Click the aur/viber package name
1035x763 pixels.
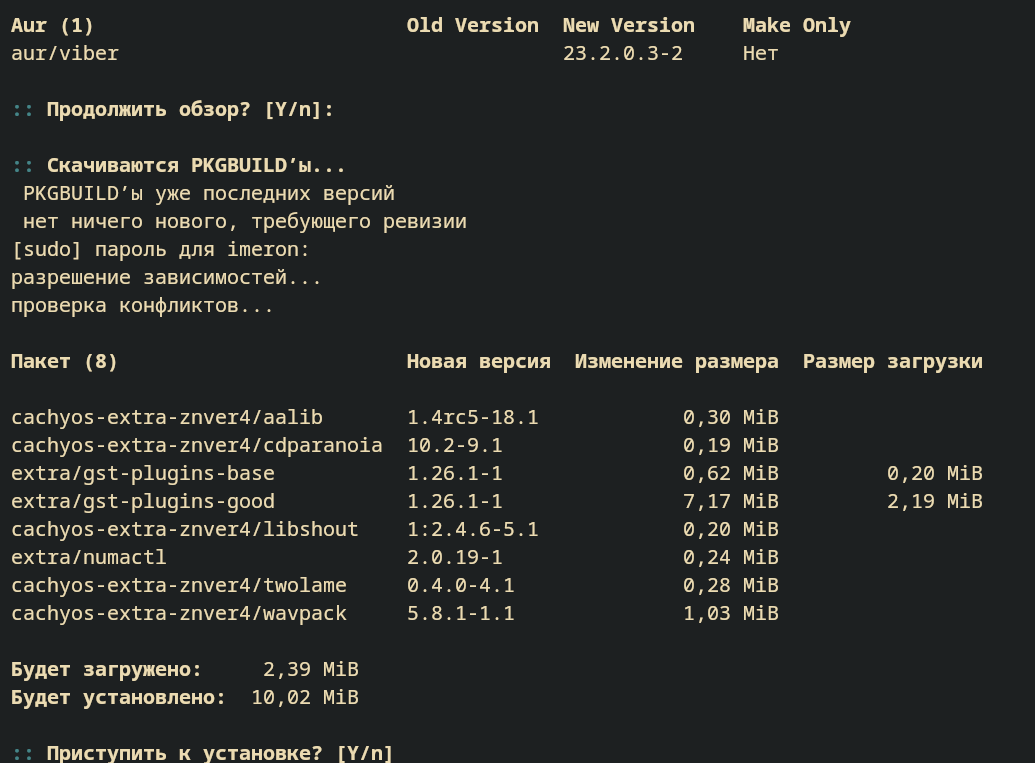[65, 53]
